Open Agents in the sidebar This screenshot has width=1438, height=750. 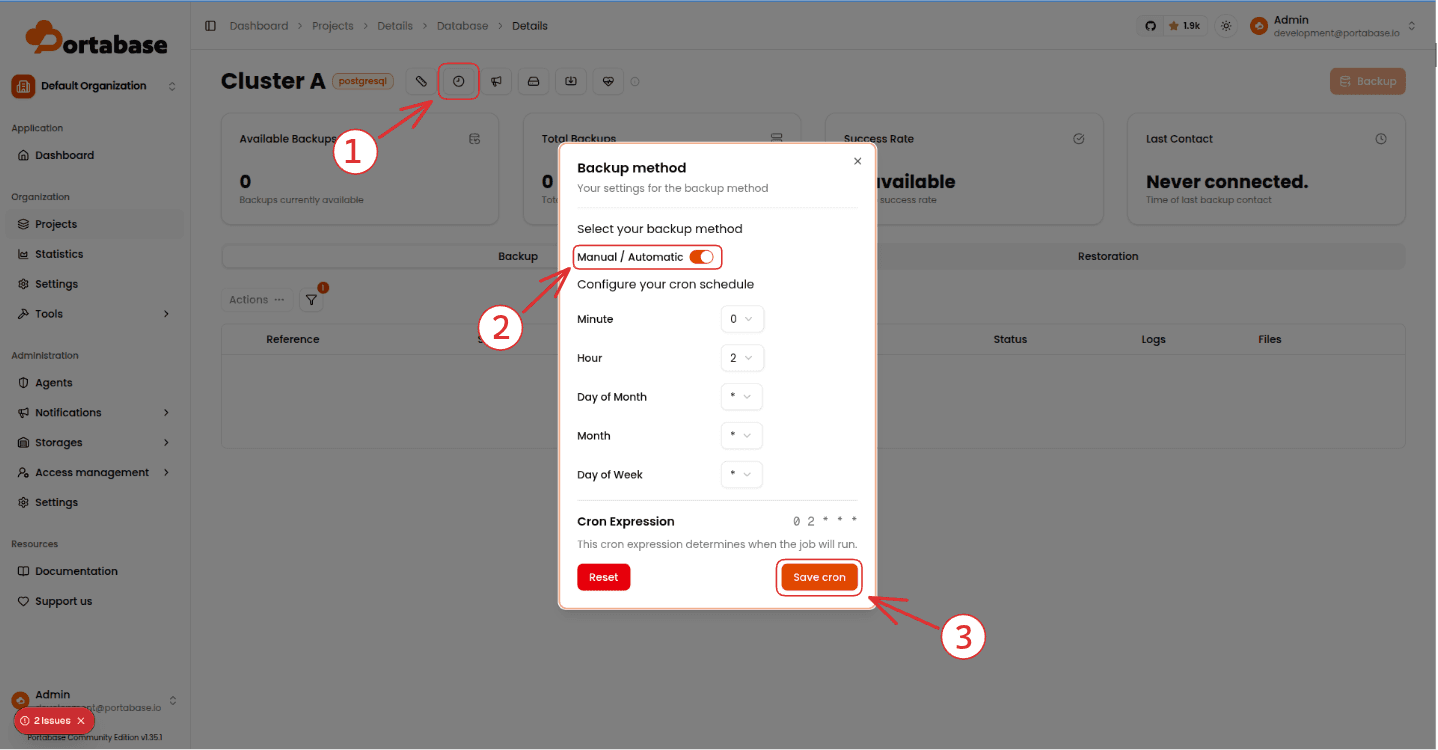(x=95, y=383)
